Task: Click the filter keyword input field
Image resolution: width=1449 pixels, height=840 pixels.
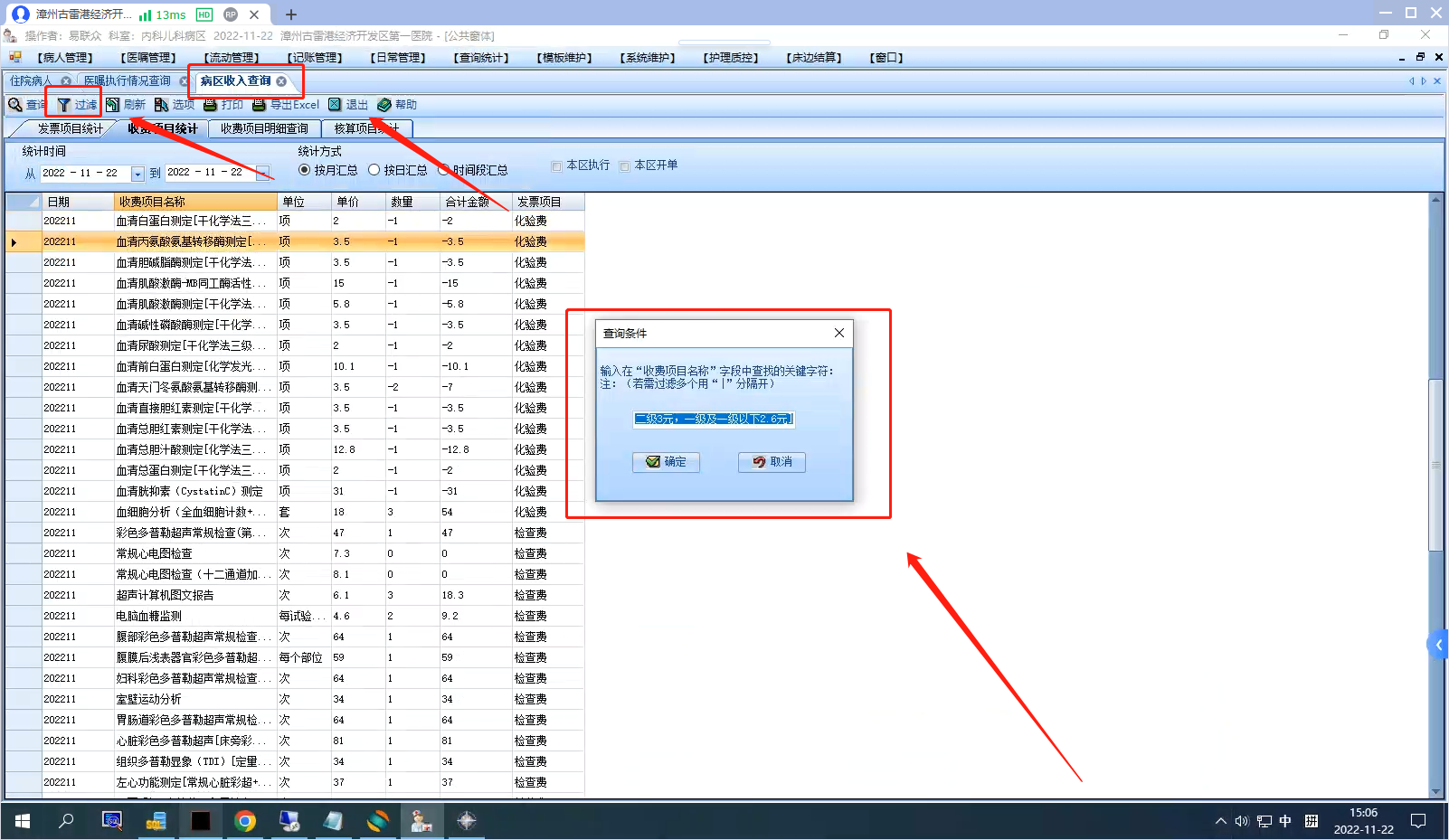Action: [714, 419]
